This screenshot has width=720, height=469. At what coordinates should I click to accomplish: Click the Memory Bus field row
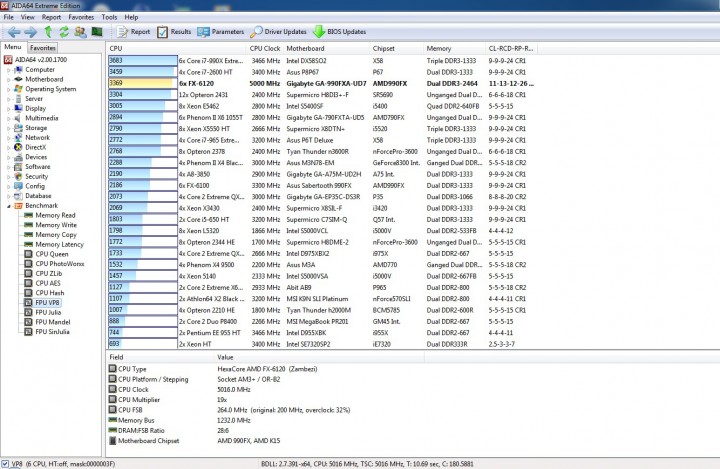coord(230,420)
